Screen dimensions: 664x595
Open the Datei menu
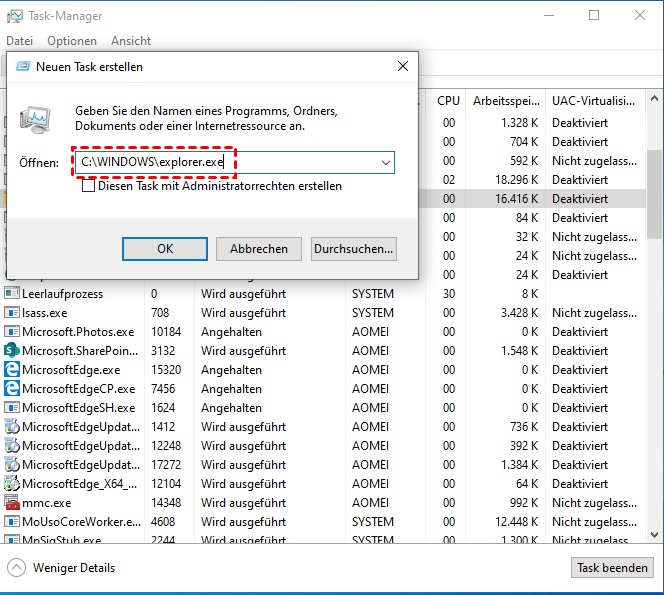20,41
